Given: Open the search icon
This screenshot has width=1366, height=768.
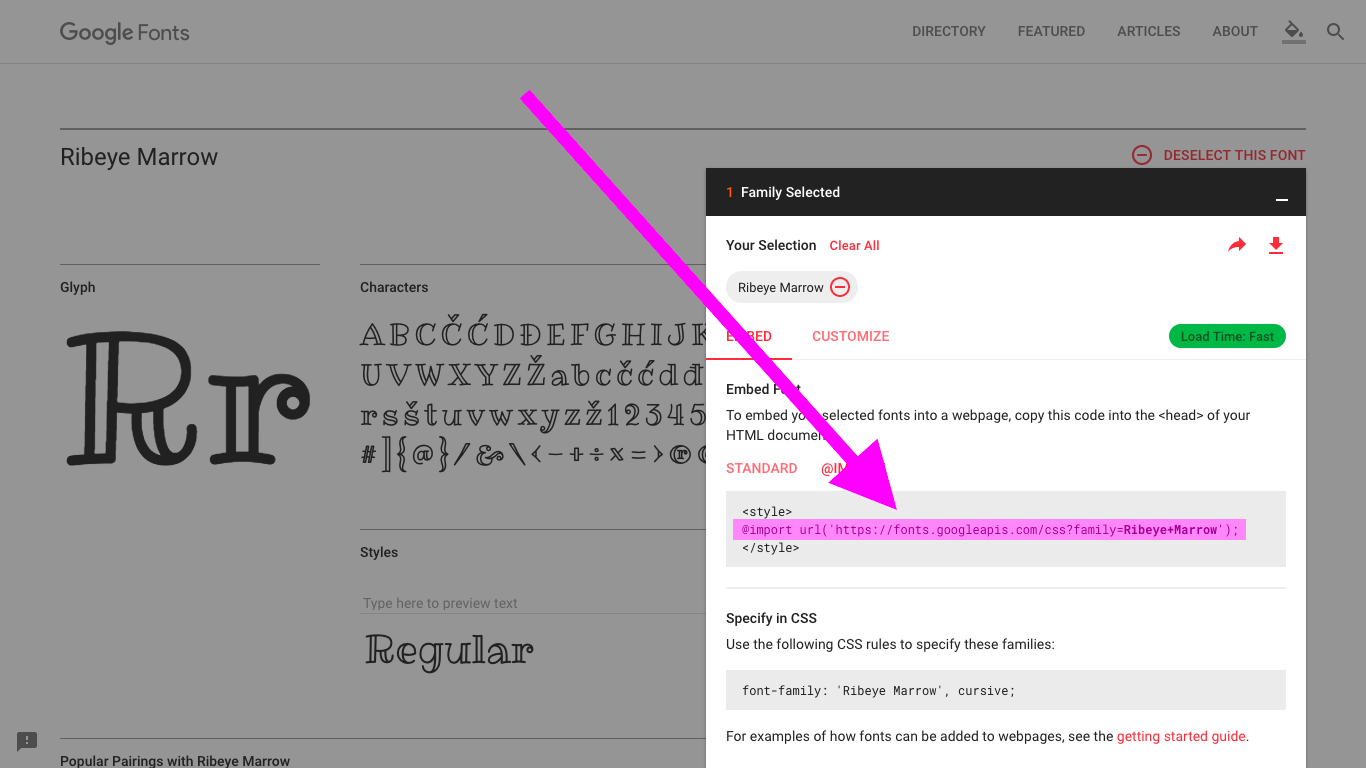Looking at the screenshot, I should point(1335,31).
